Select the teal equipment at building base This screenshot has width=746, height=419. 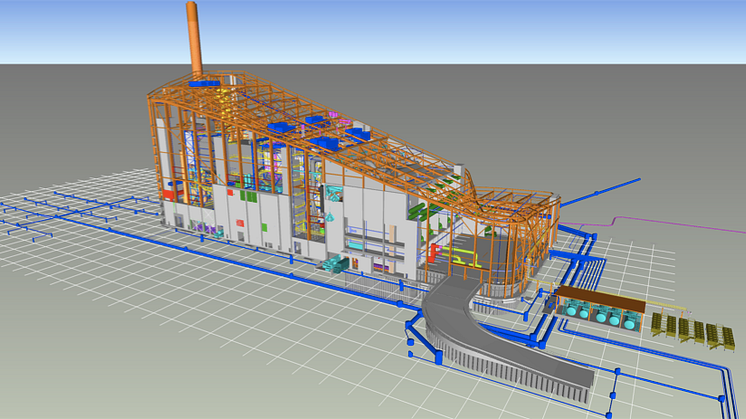(335, 264)
